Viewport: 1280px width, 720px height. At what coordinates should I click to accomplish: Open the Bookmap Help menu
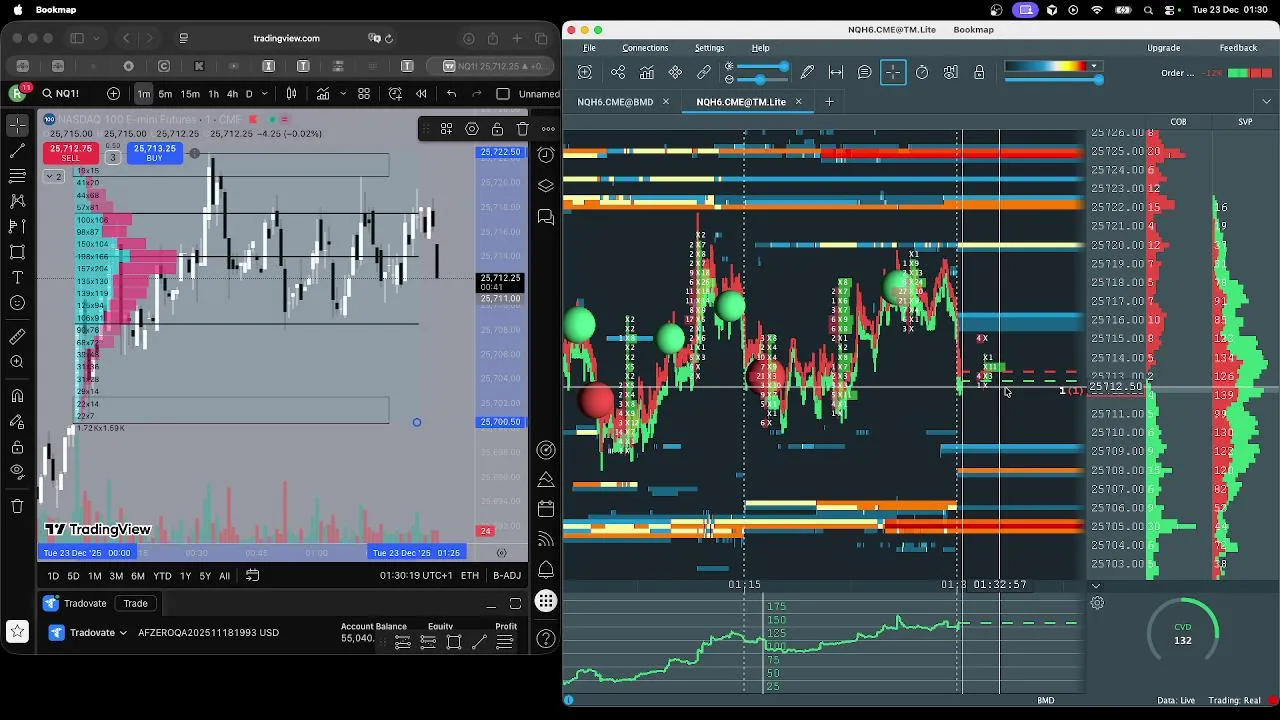[760, 48]
